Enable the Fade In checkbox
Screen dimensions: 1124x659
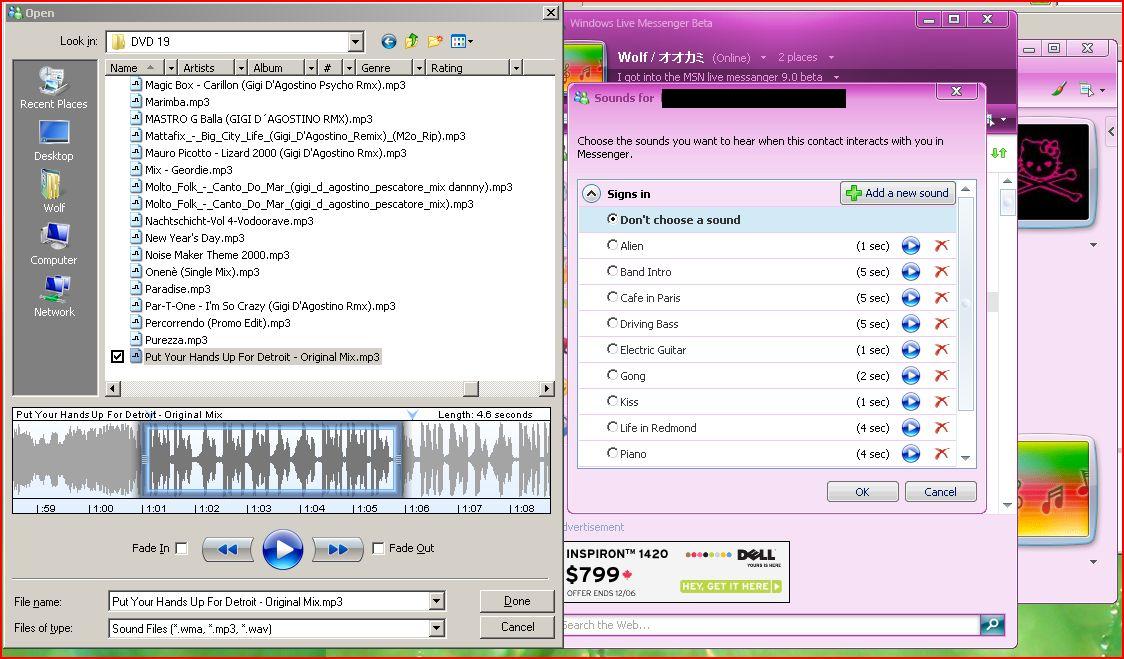tap(181, 549)
